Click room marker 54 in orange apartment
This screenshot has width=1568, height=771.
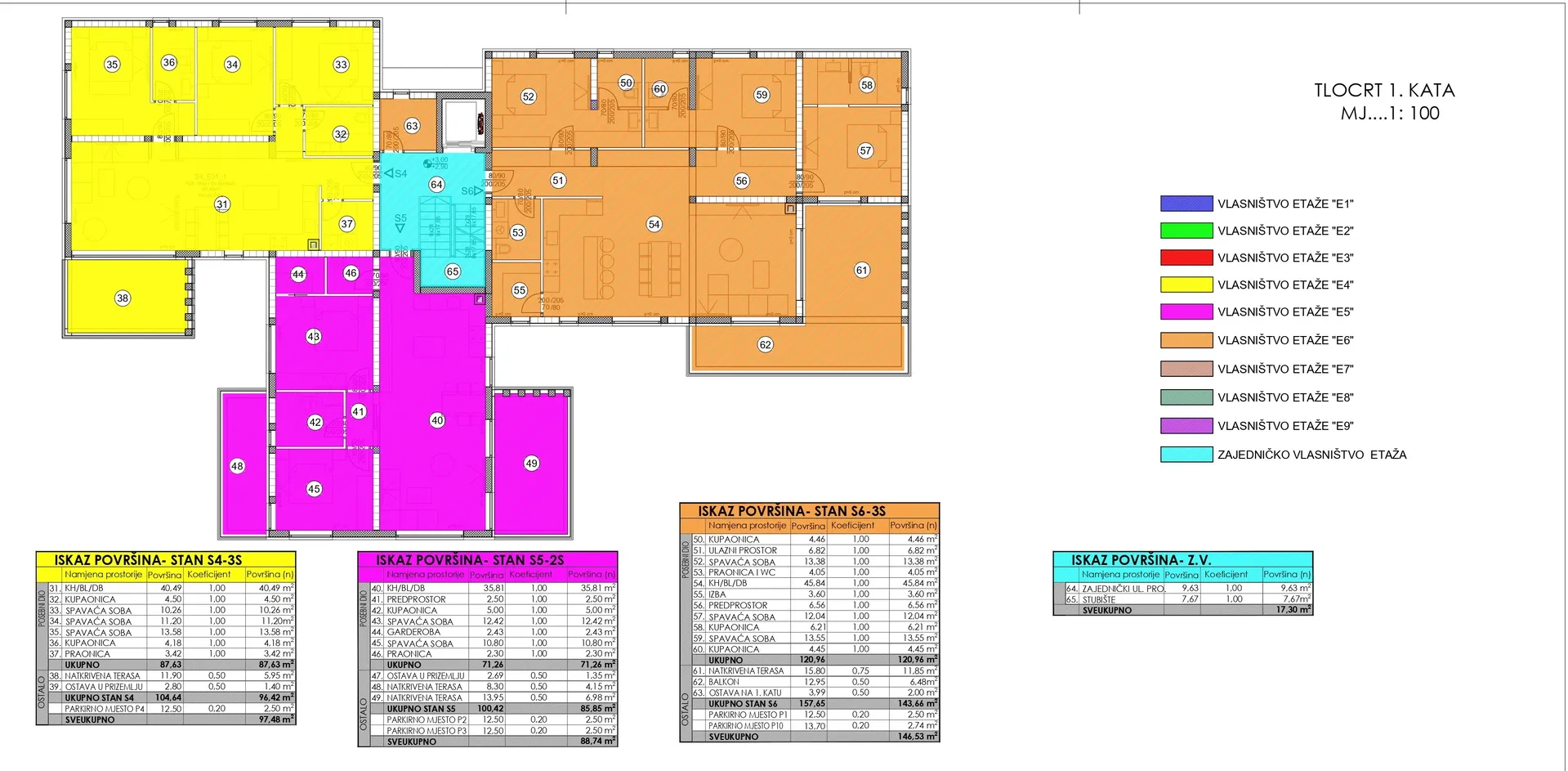click(654, 224)
